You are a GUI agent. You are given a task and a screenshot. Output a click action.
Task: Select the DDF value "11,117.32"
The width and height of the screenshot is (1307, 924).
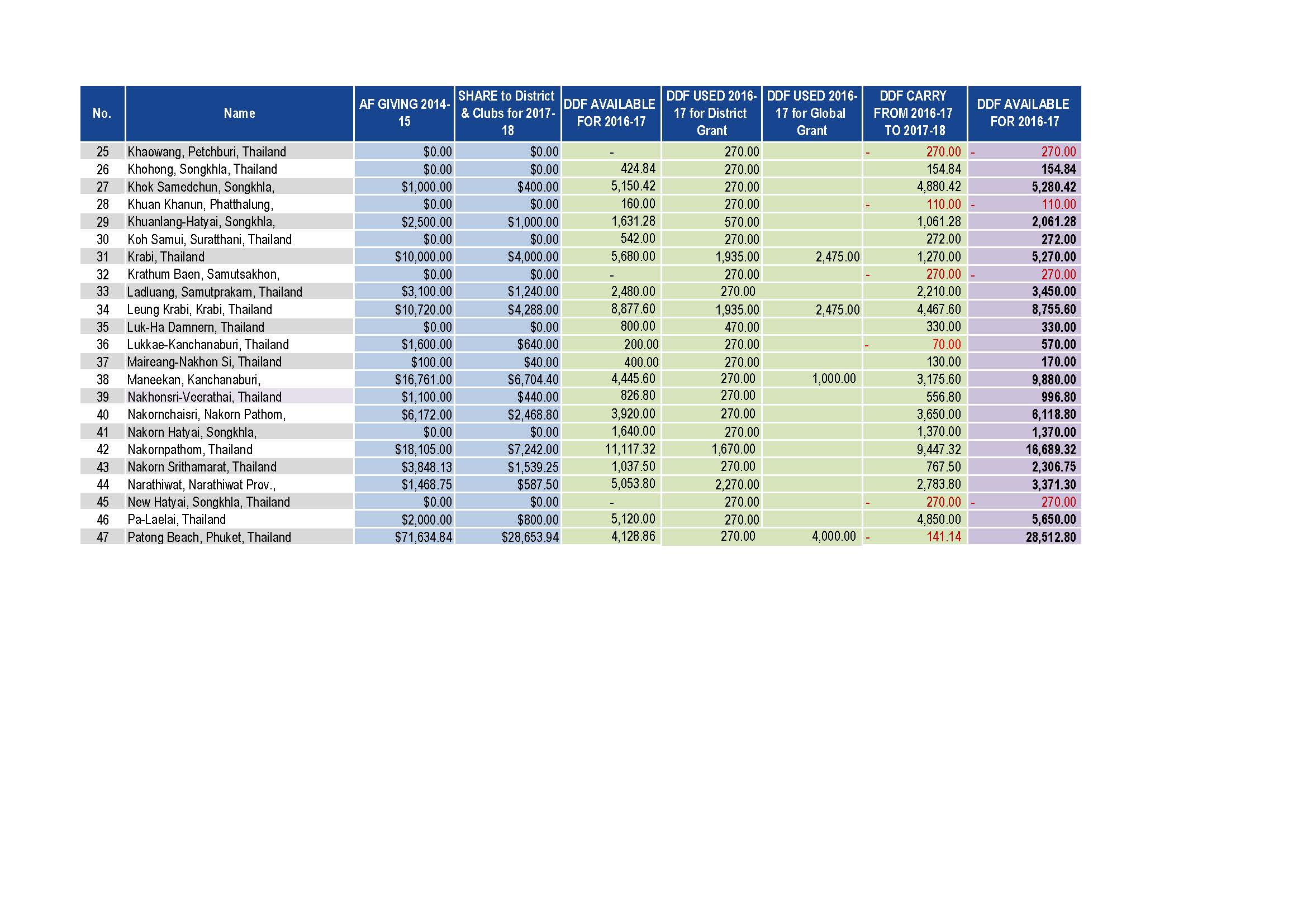pos(630,449)
